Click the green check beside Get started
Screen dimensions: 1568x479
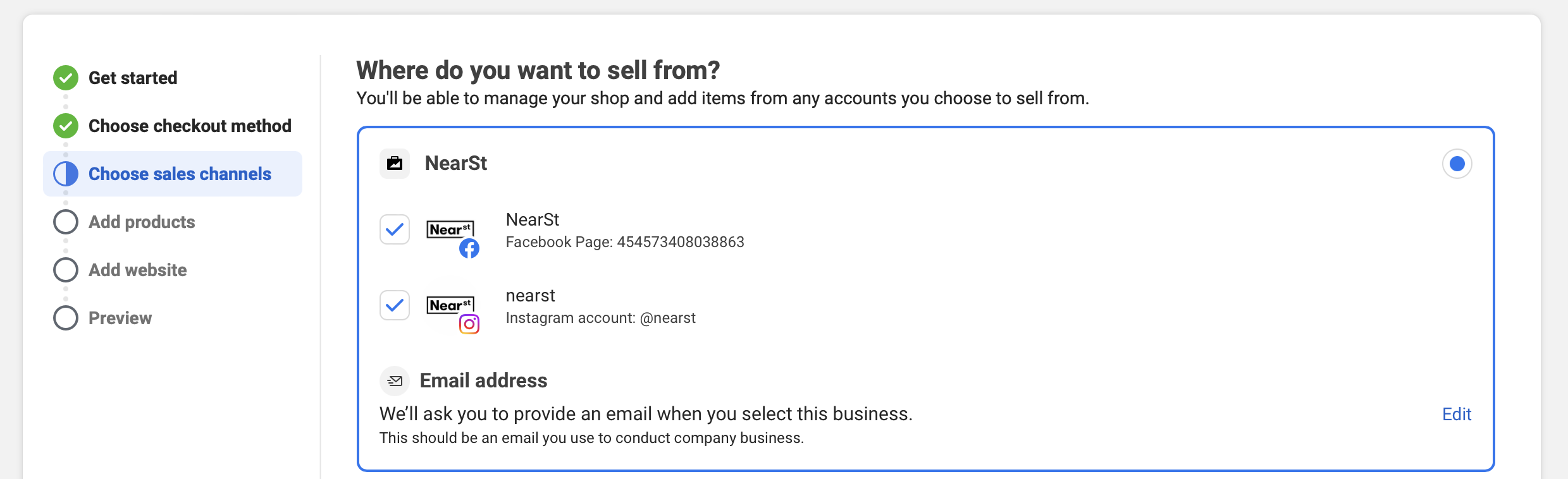[x=66, y=78]
